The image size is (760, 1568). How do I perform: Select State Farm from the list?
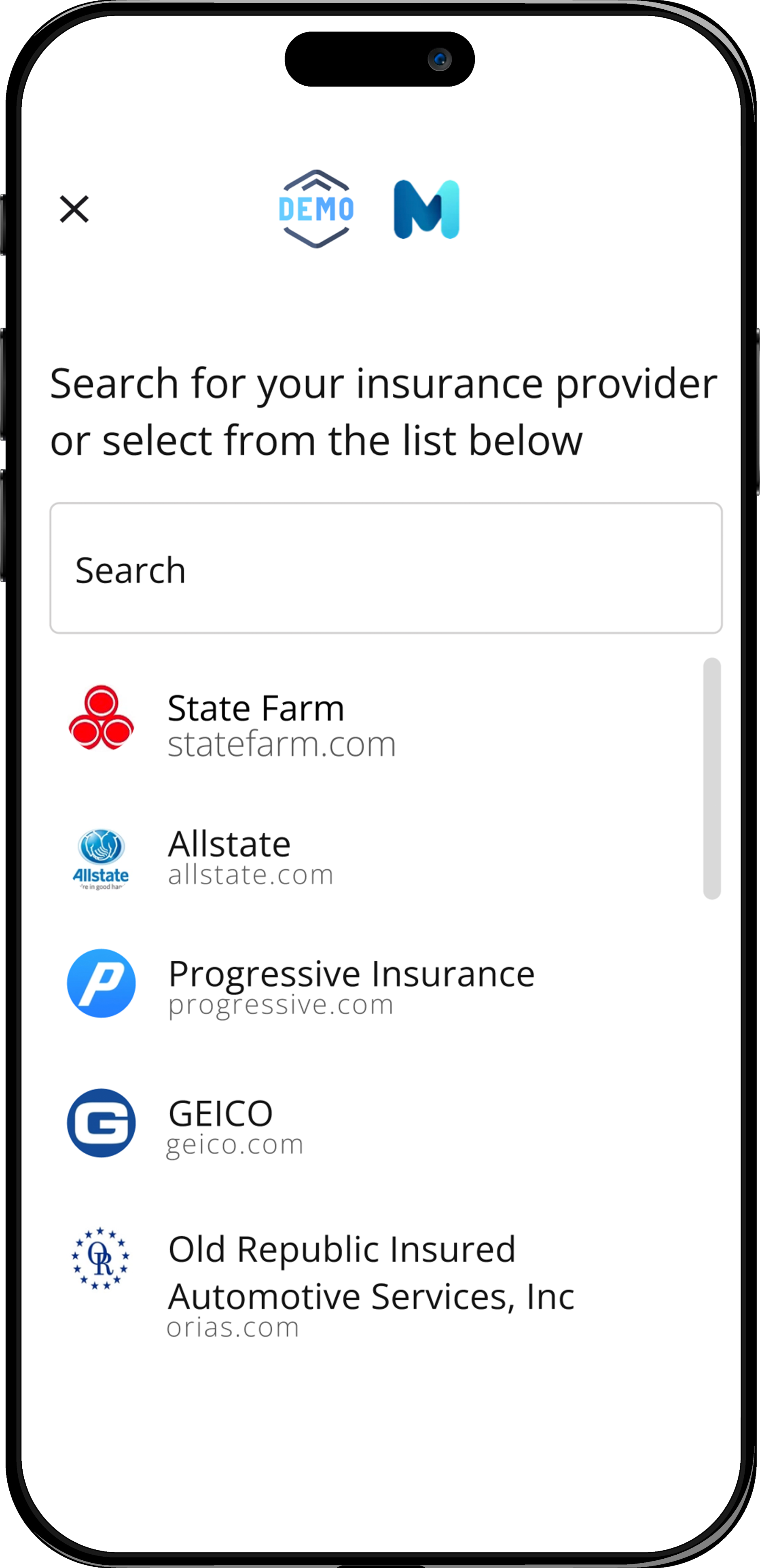[x=256, y=708]
